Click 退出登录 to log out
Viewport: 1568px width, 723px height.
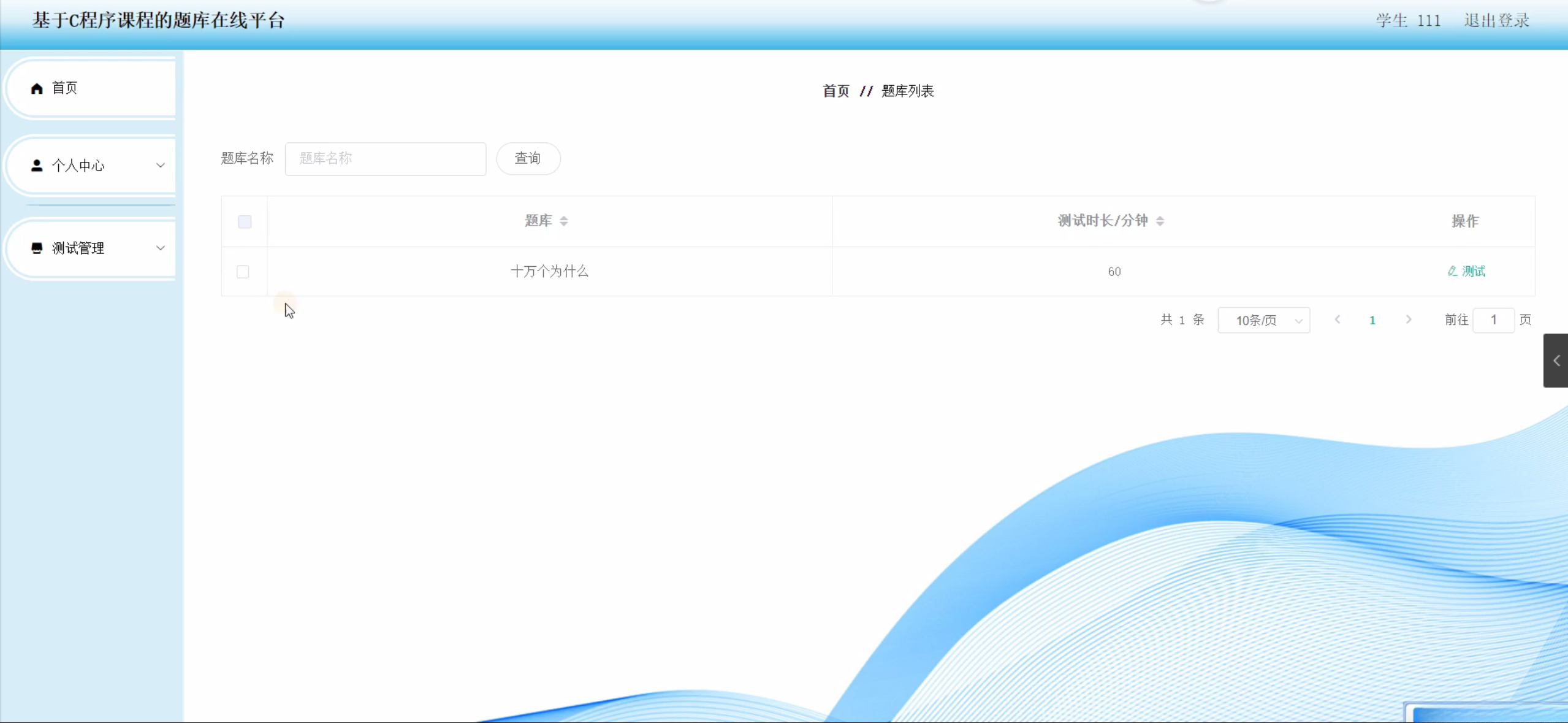[x=1496, y=21]
